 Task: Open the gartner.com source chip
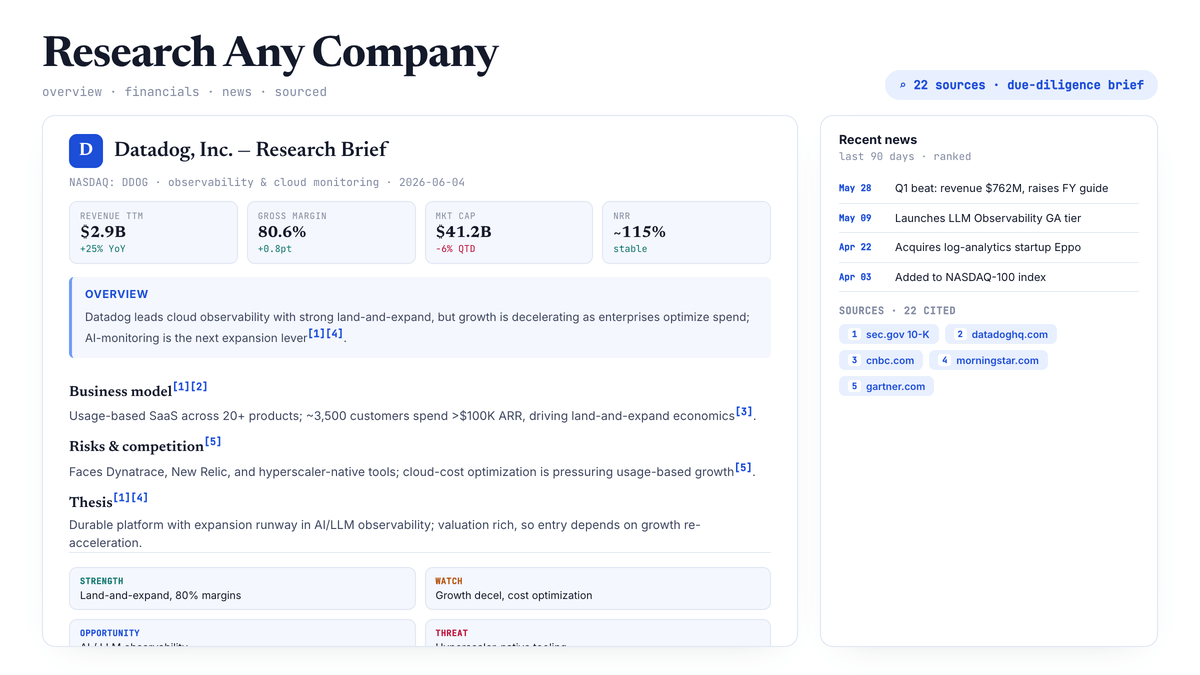click(x=886, y=386)
